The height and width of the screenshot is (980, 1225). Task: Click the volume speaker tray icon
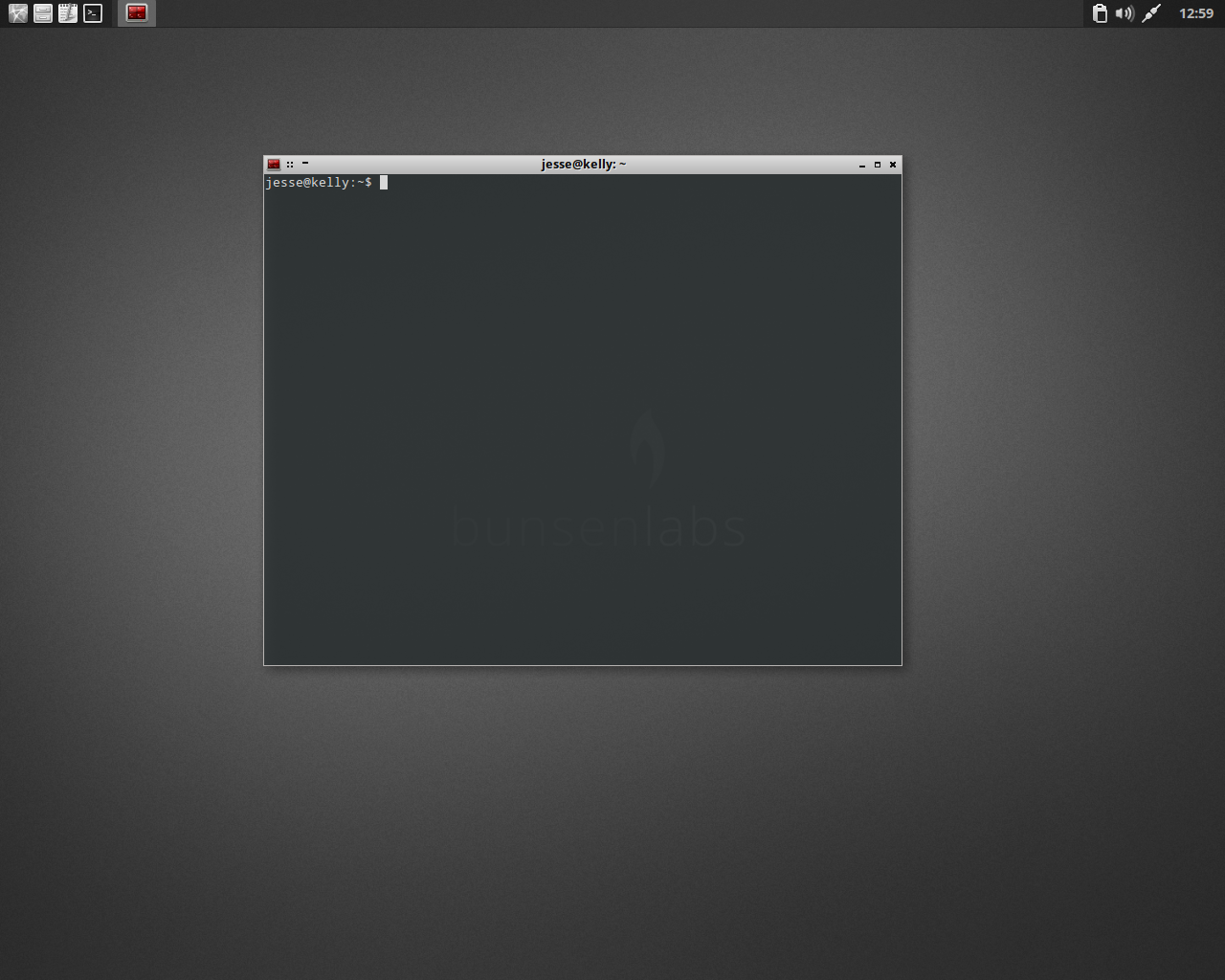coord(1125,13)
